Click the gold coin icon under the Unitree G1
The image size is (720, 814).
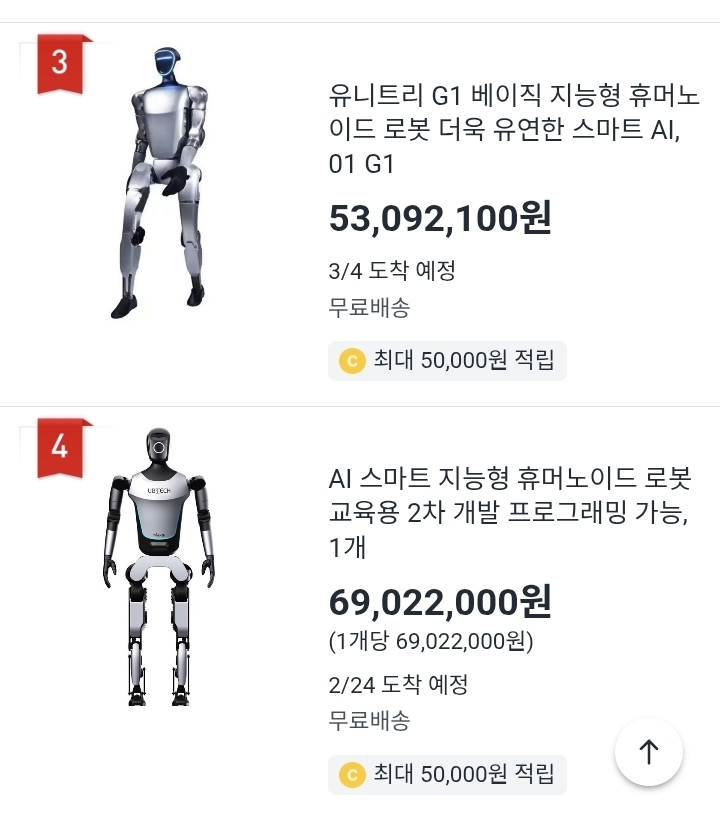coord(351,360)
